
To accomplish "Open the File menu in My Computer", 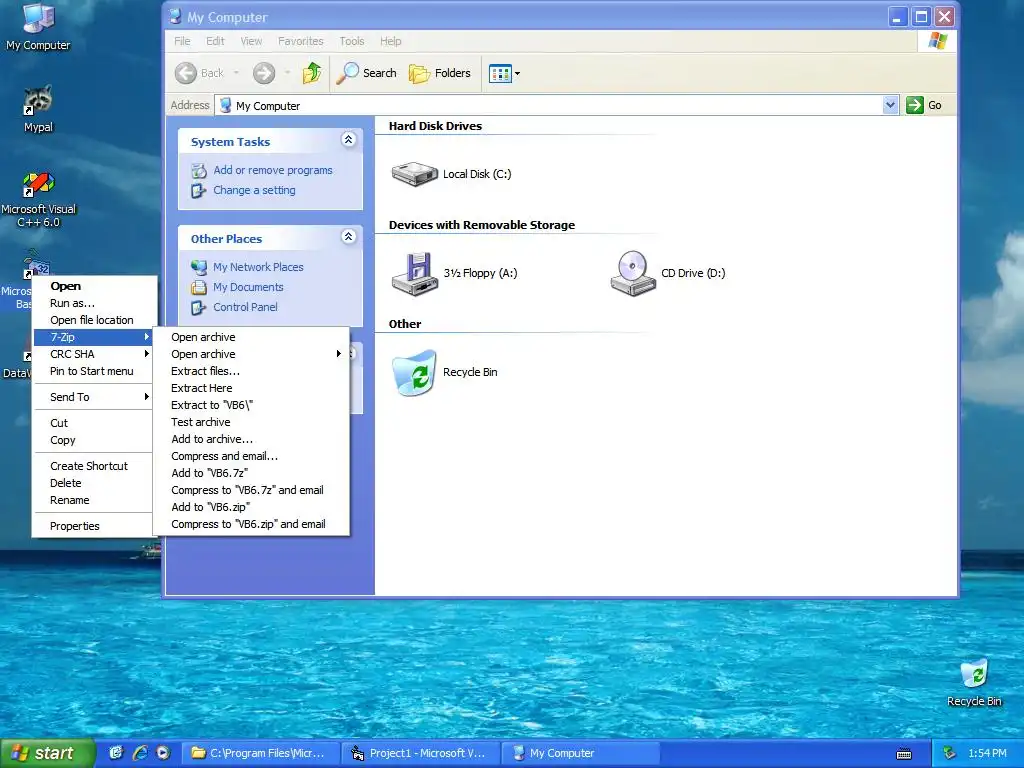I will pos(182,41).
